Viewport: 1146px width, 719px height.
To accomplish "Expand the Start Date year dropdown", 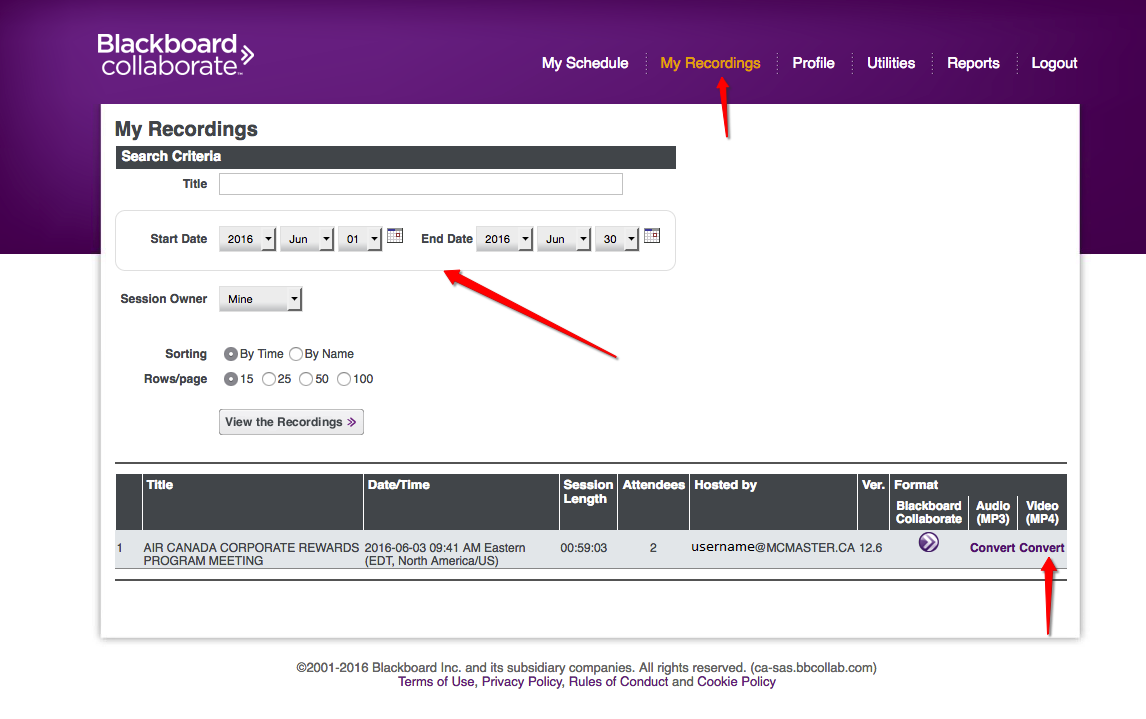I will (247, 240).
